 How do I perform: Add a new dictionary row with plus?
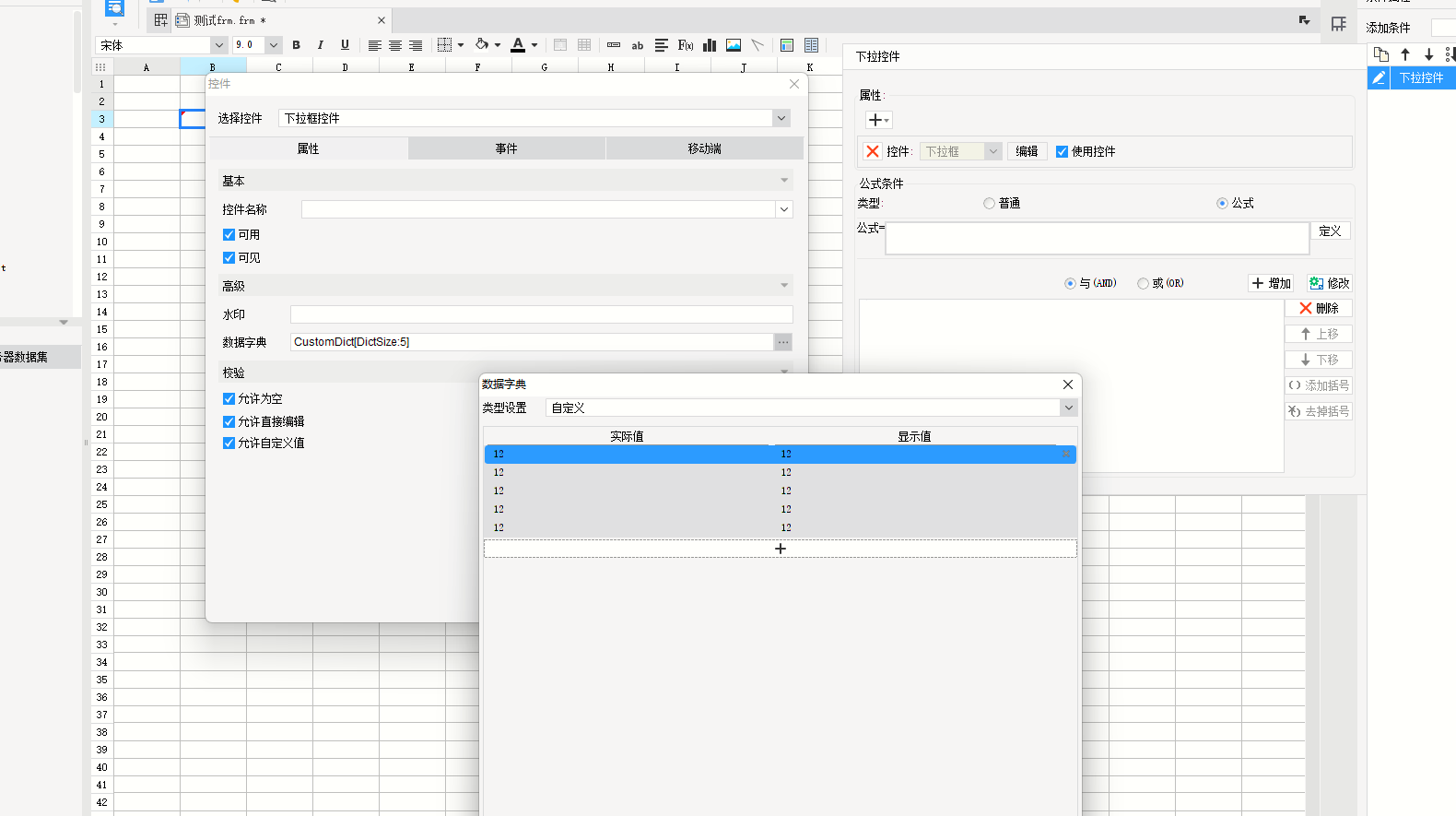pos(781,549)
